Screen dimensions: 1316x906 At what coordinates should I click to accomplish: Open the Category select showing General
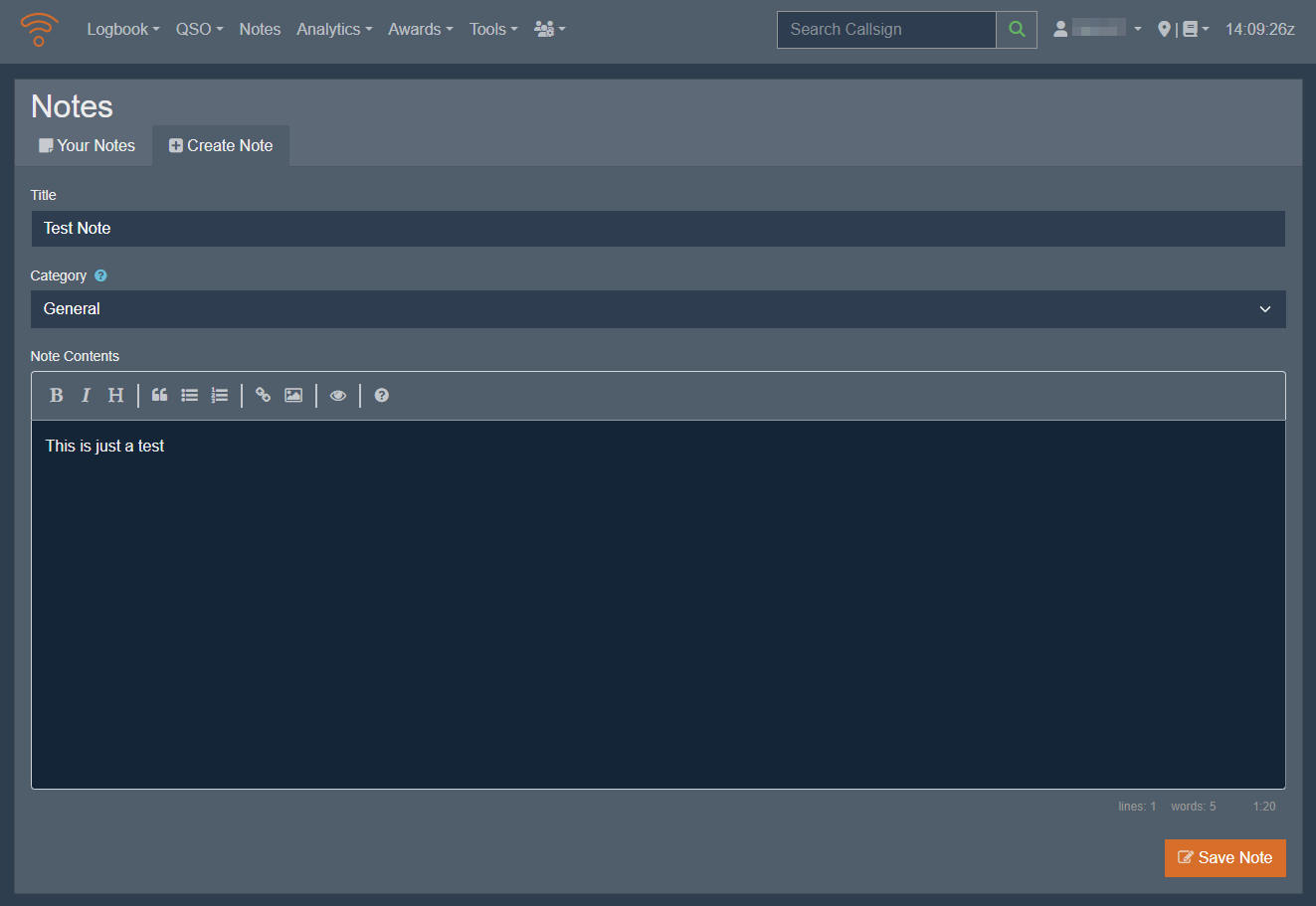(658, 309)
